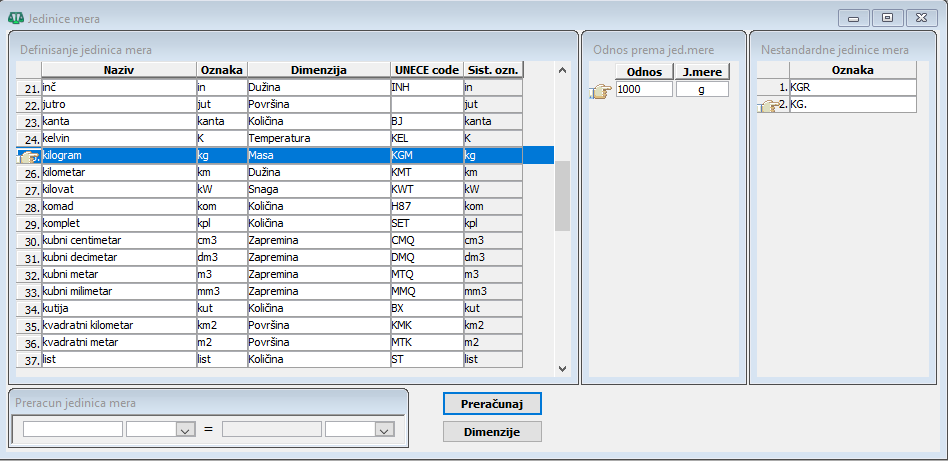
Task: Select the kubni metar row
Action: click(118, 274)
